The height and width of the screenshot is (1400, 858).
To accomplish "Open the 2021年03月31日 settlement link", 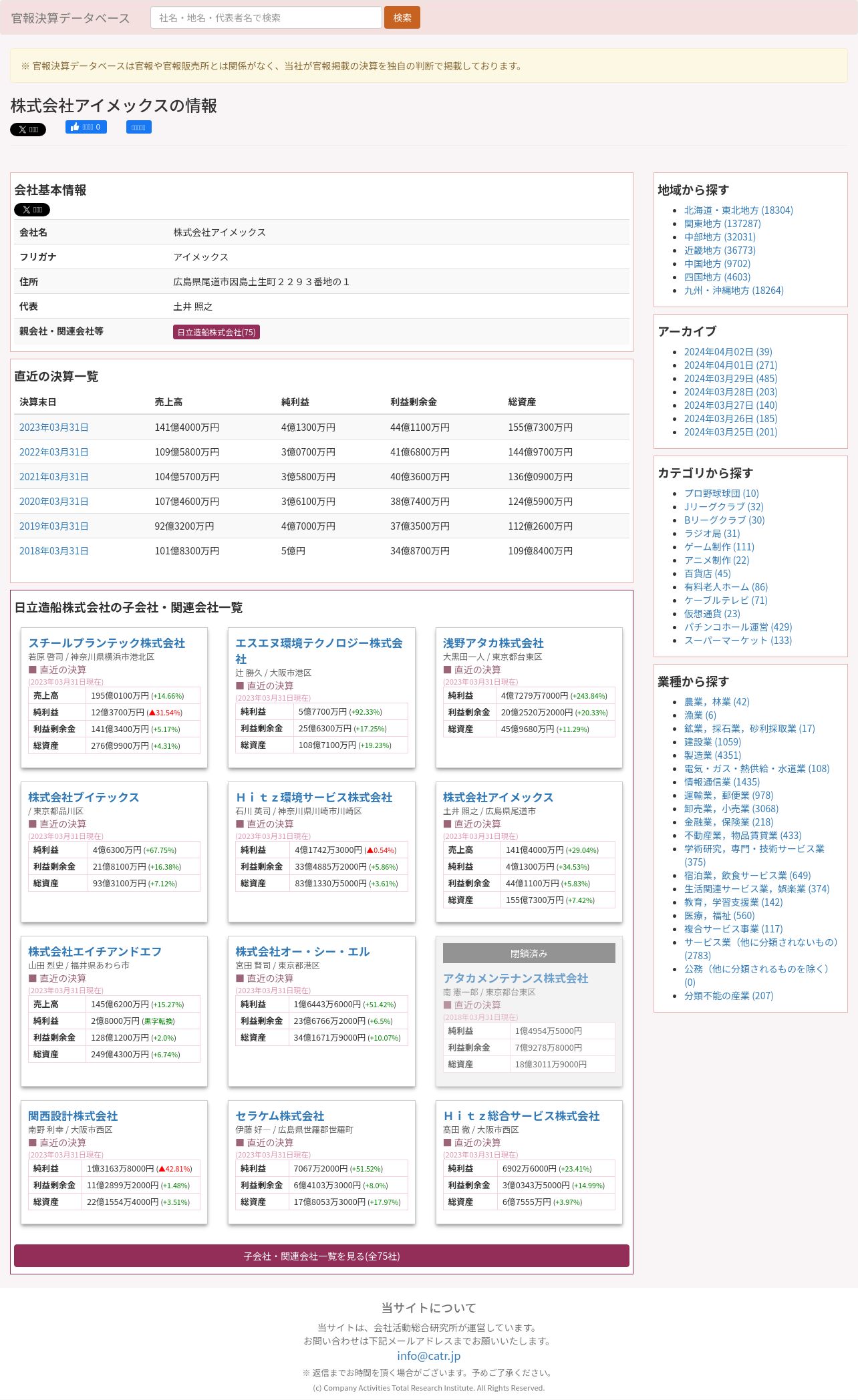I will [x=54, y=477].
